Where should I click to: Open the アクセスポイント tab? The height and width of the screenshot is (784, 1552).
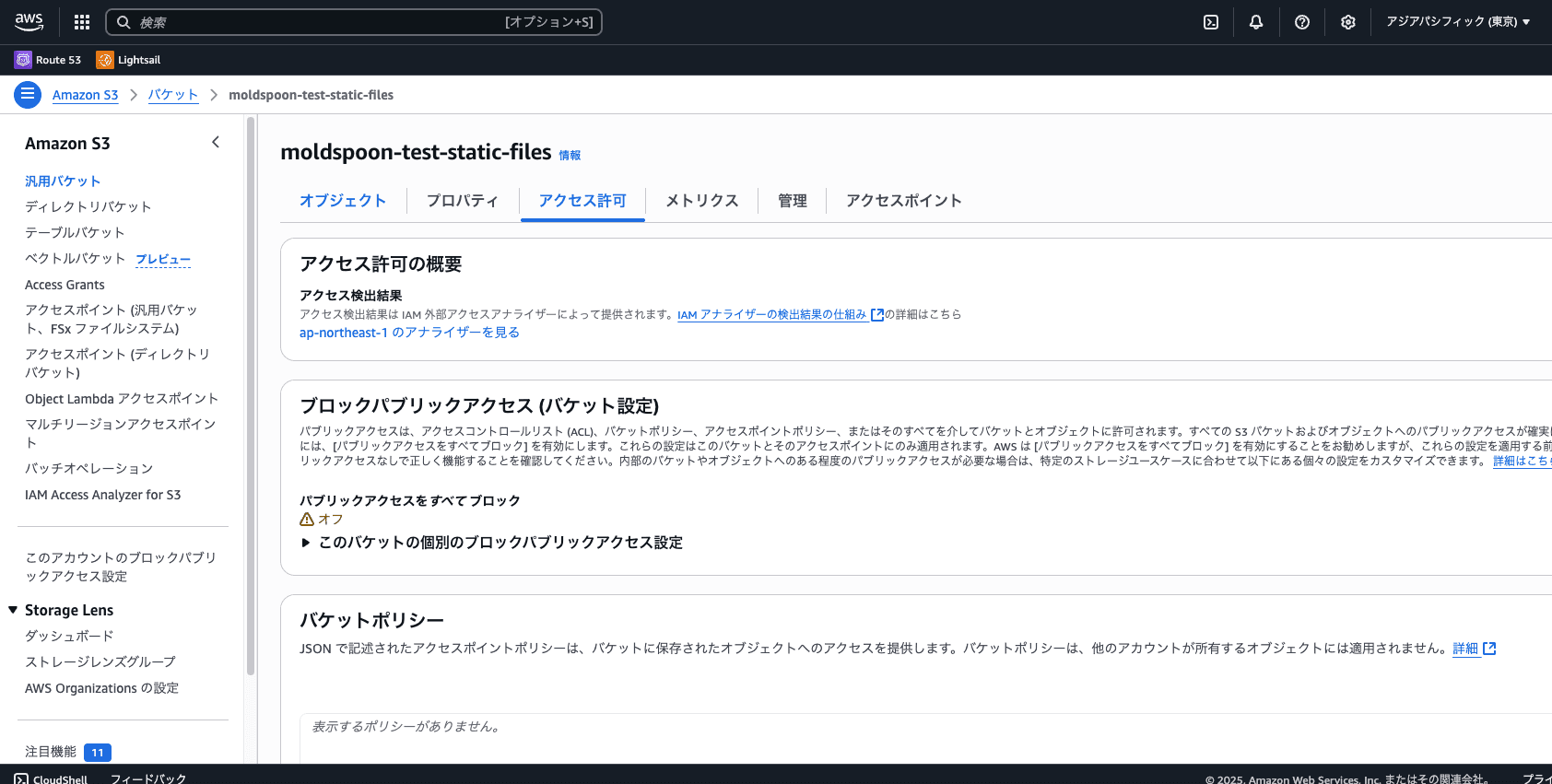904,201
